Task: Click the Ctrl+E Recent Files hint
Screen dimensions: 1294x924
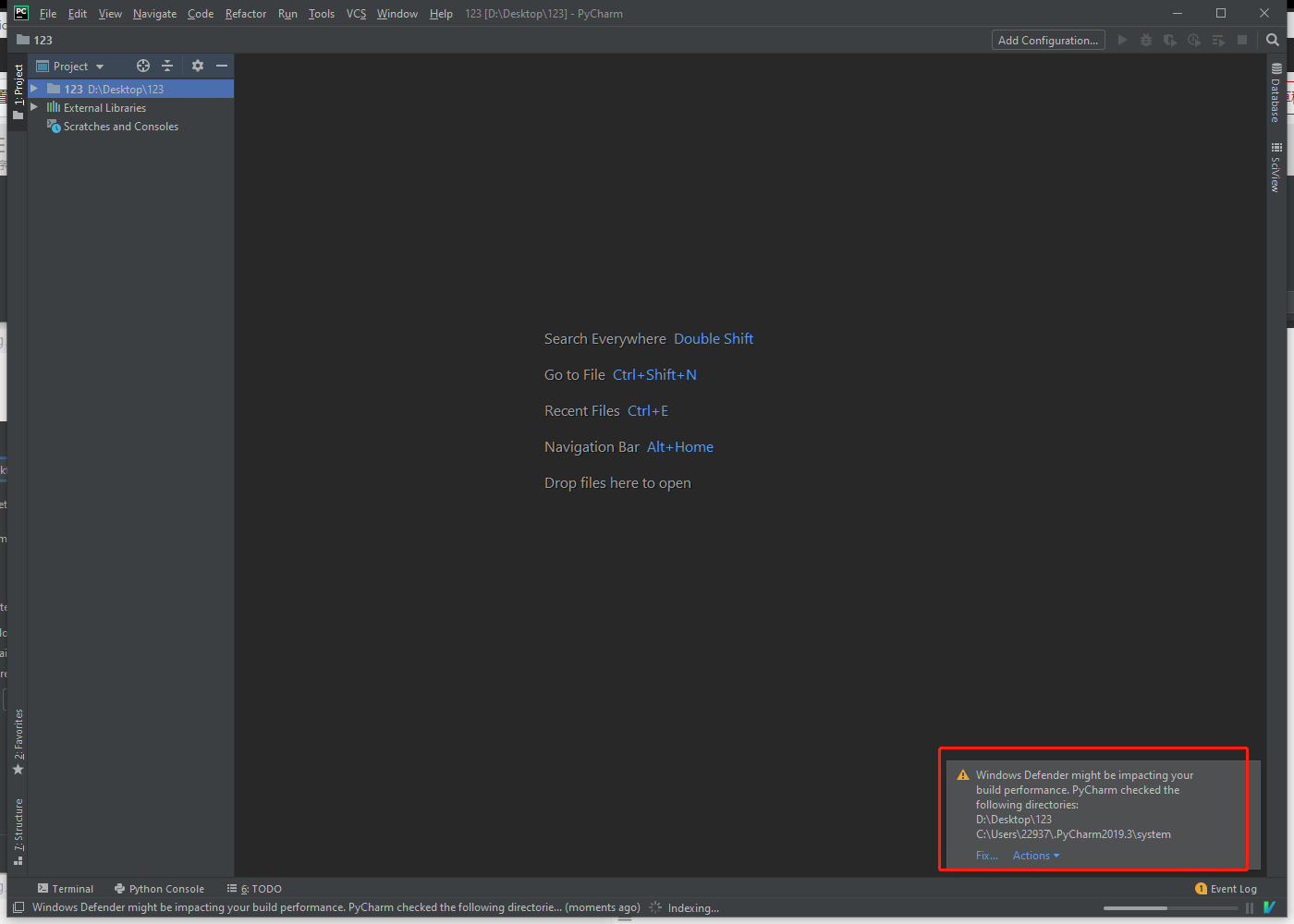Action: pos(648,411)
